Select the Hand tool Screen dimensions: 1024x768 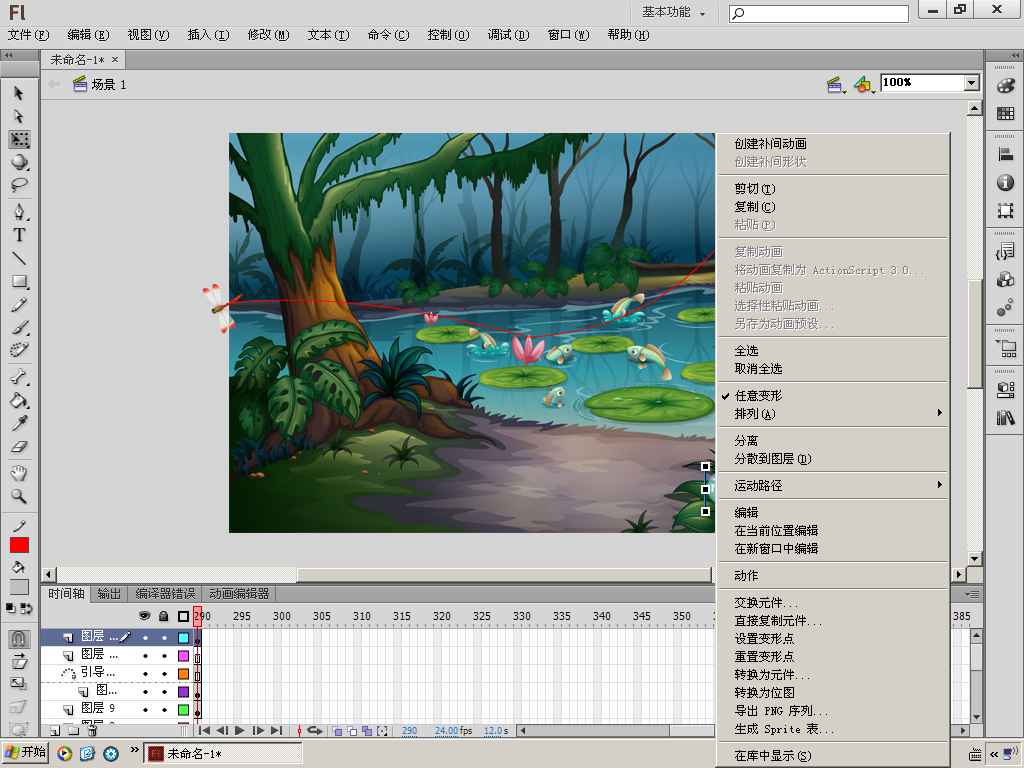(x=19, y=473)
